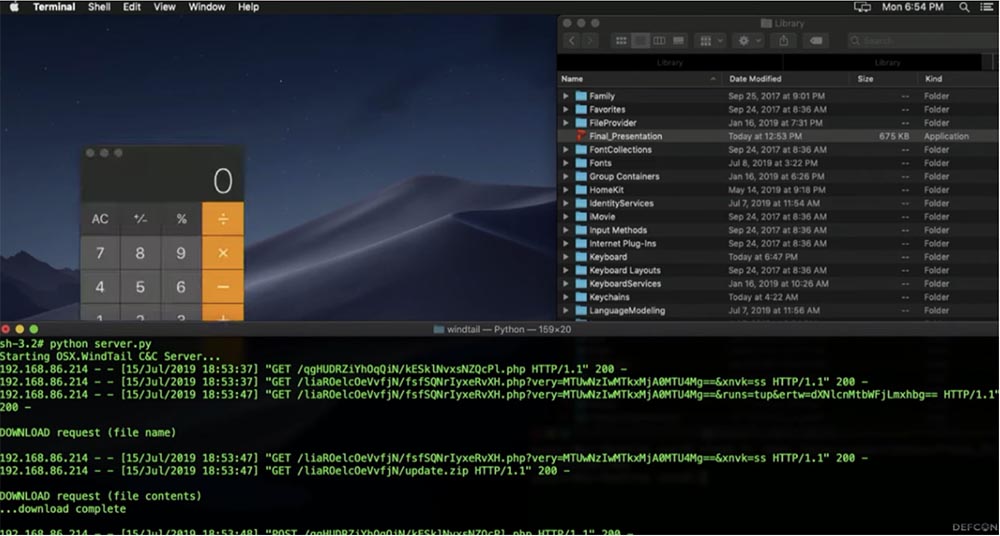This screenshot has width=1000, height=536.
Task: Select the KeyboardServices folder row
Action: click(777, 284)
